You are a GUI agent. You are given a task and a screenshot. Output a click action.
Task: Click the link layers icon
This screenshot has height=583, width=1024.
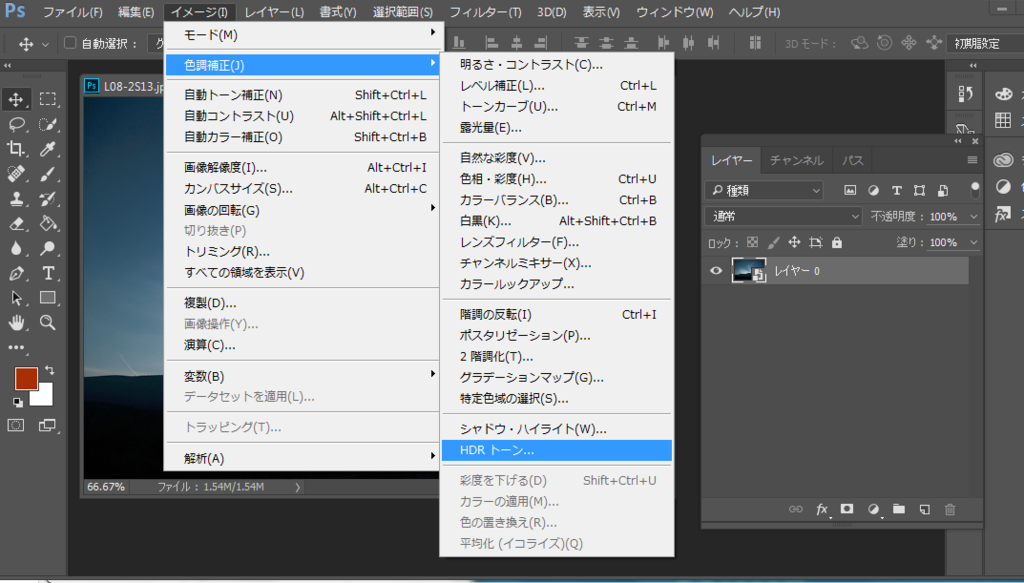[795, 509]
